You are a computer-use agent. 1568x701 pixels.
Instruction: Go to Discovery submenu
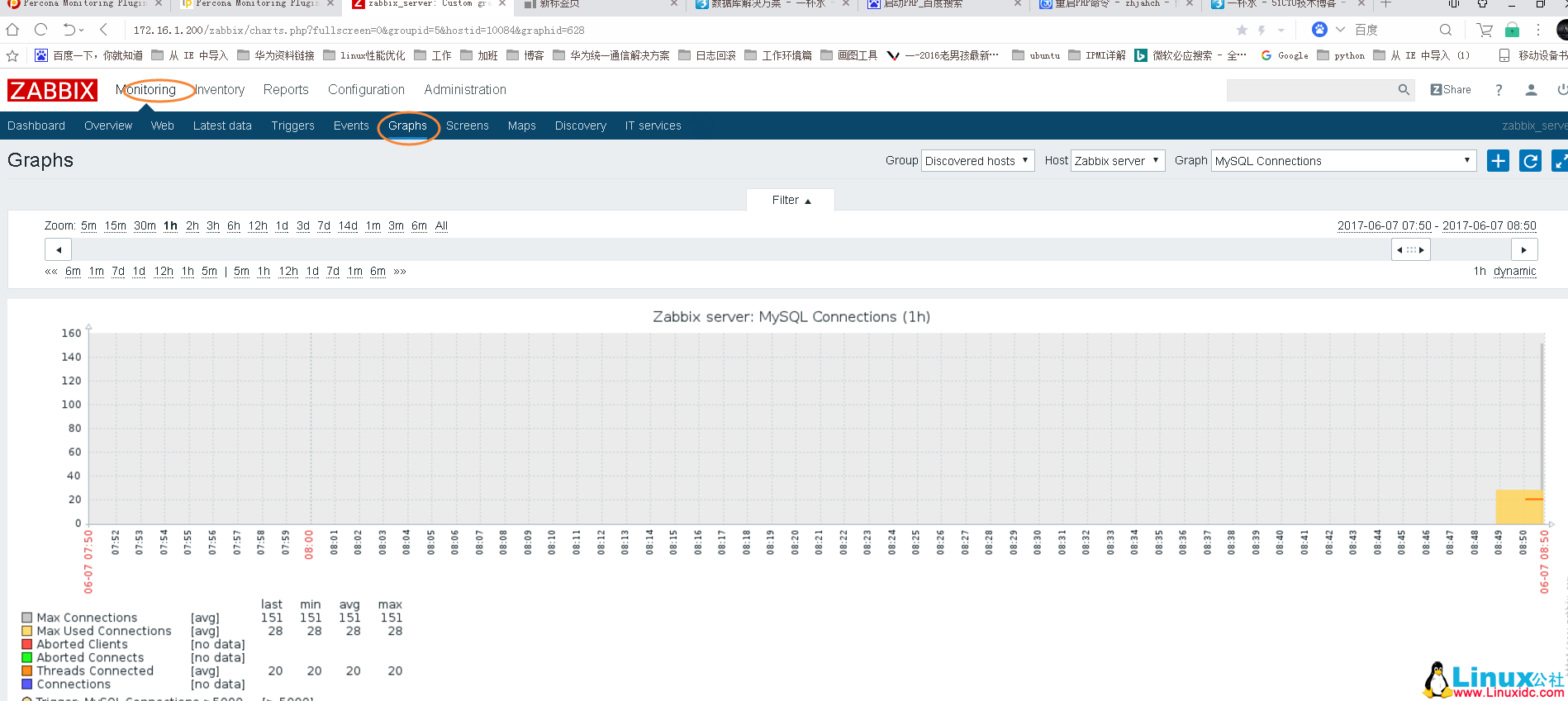tap(580, 126)
